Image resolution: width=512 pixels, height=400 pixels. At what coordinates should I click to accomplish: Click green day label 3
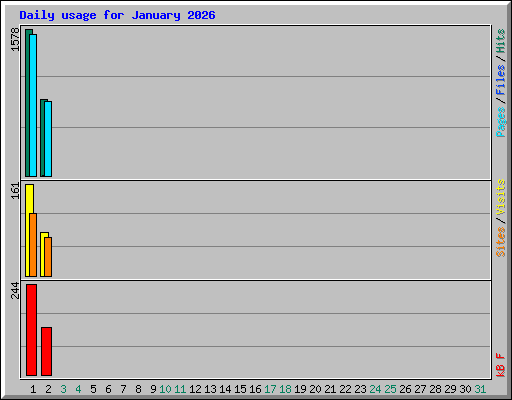[63, 389]
